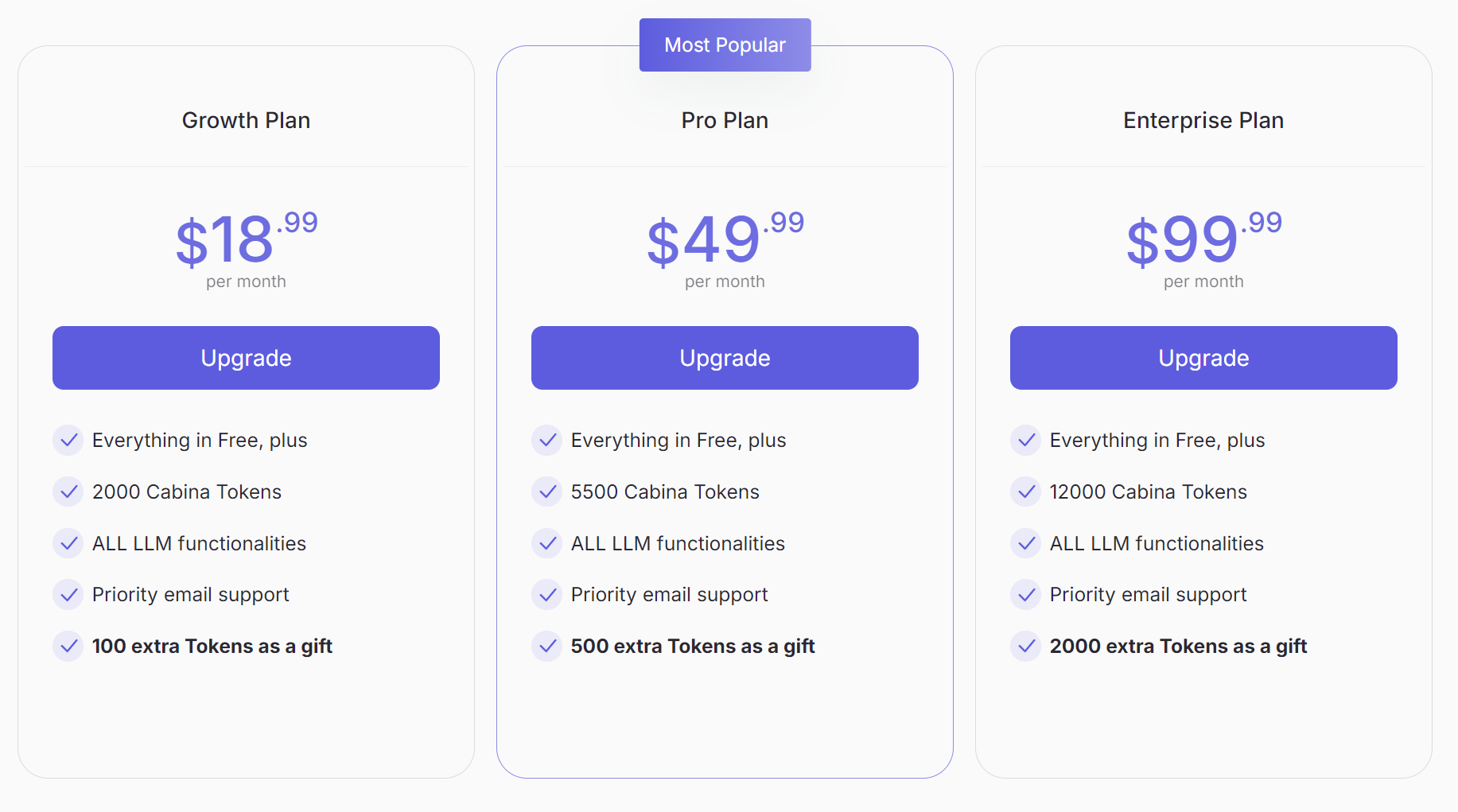This screenshot has height=812, width=1458.
Task: Click the Most Popular badge
Action: (x=725, y=45)
